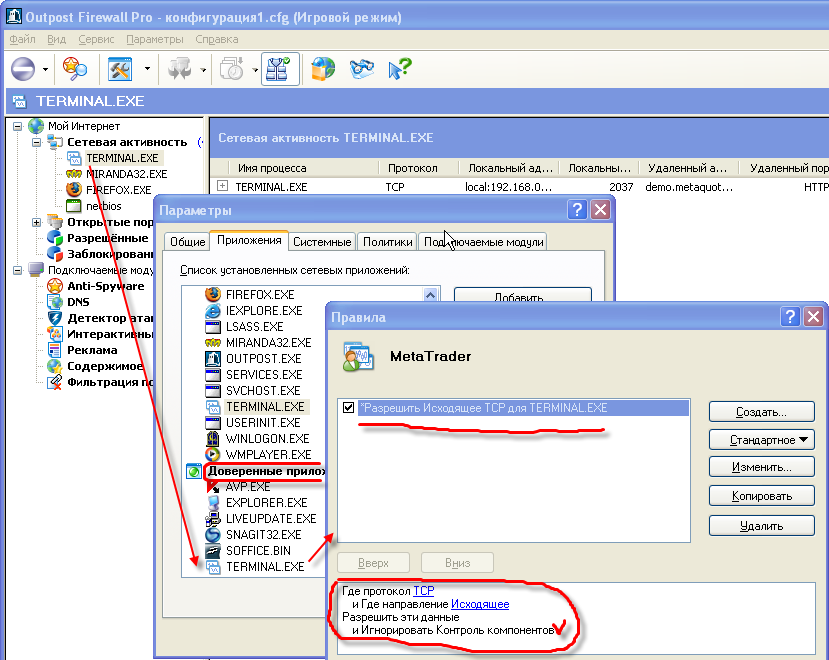The width and height of the screenshot is (829, 660).
Task: Click the Исходящее direction link
Action: pyautogui.click(x=480, y=604)
